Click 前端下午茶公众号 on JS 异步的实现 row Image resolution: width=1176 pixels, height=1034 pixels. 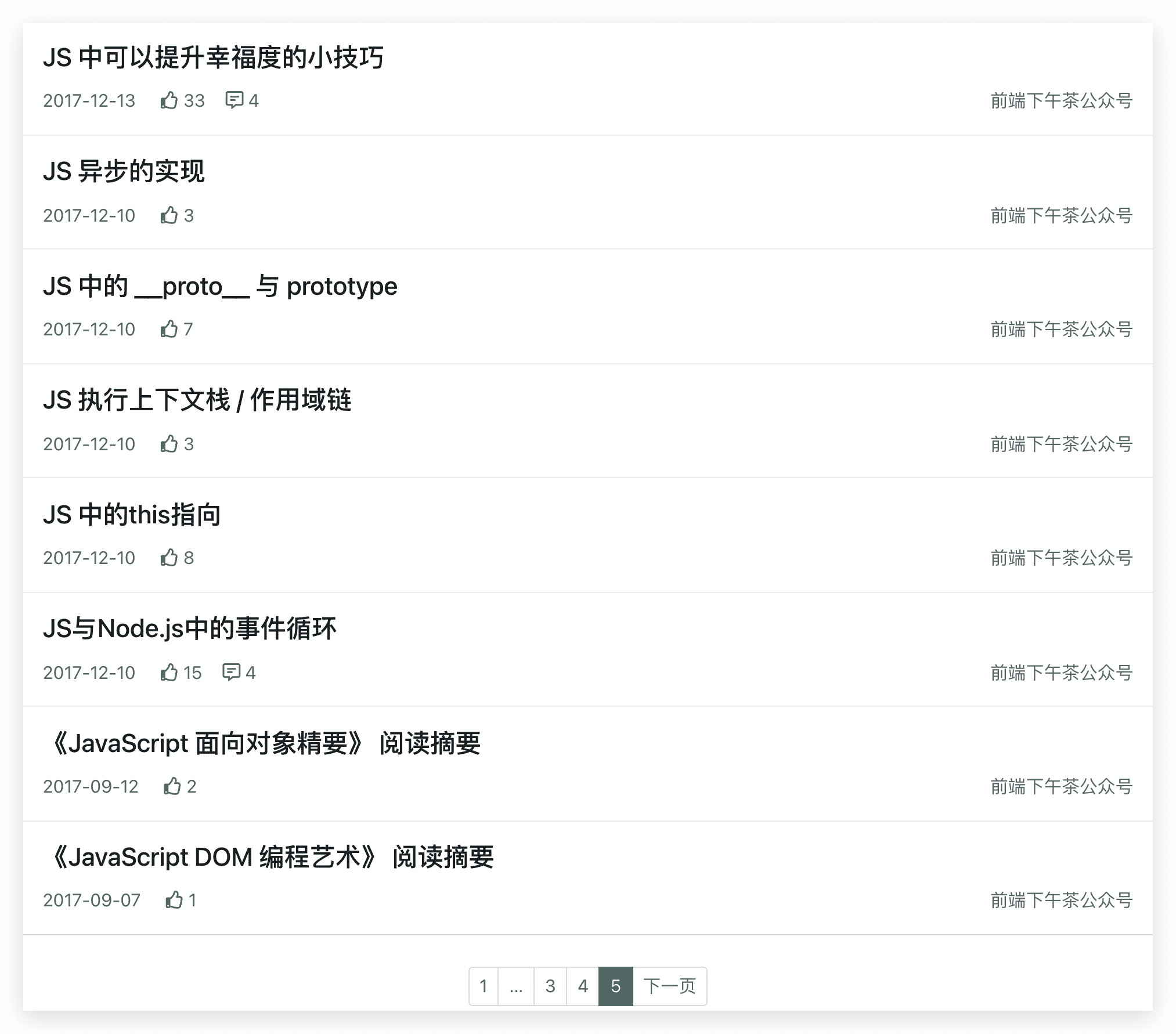(x=1062, y=215)
